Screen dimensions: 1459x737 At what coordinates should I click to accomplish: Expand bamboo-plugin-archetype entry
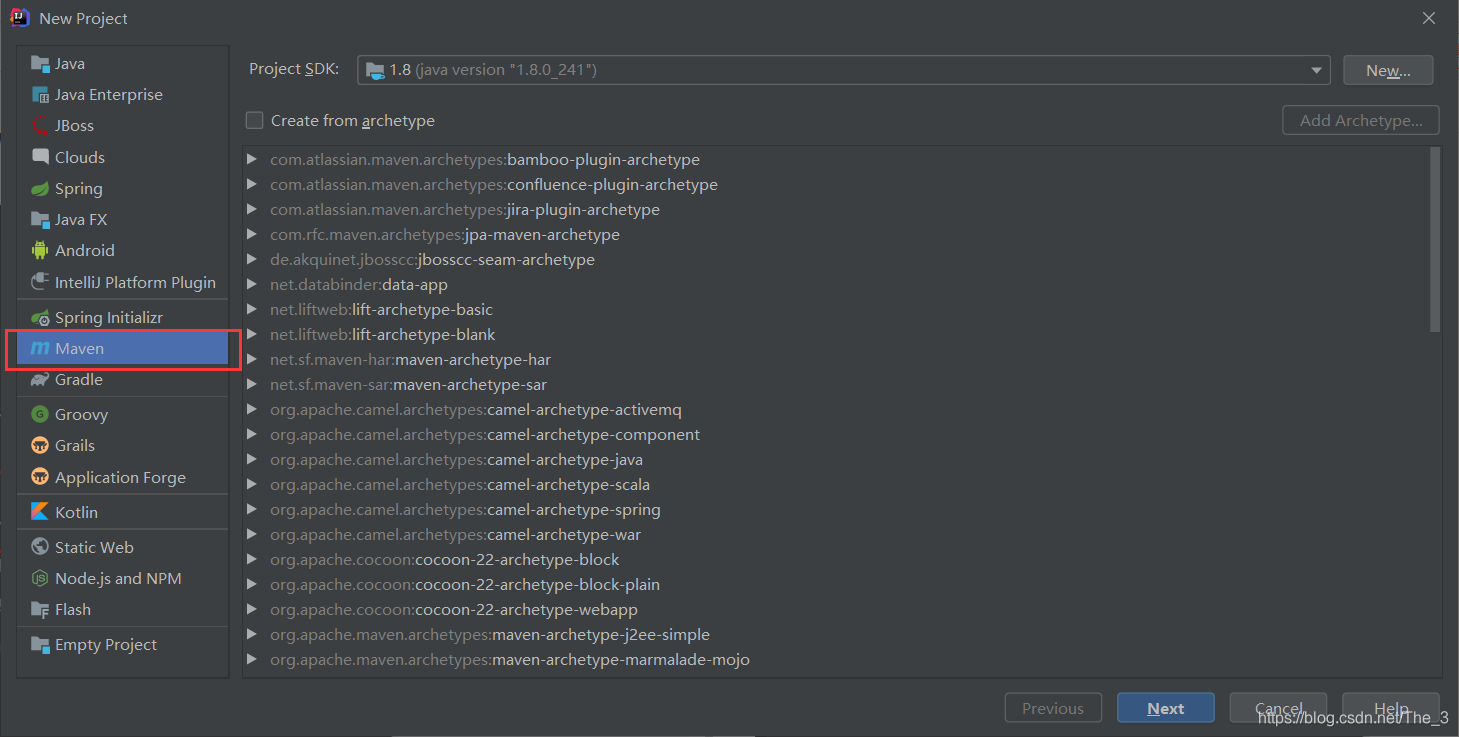252,160
